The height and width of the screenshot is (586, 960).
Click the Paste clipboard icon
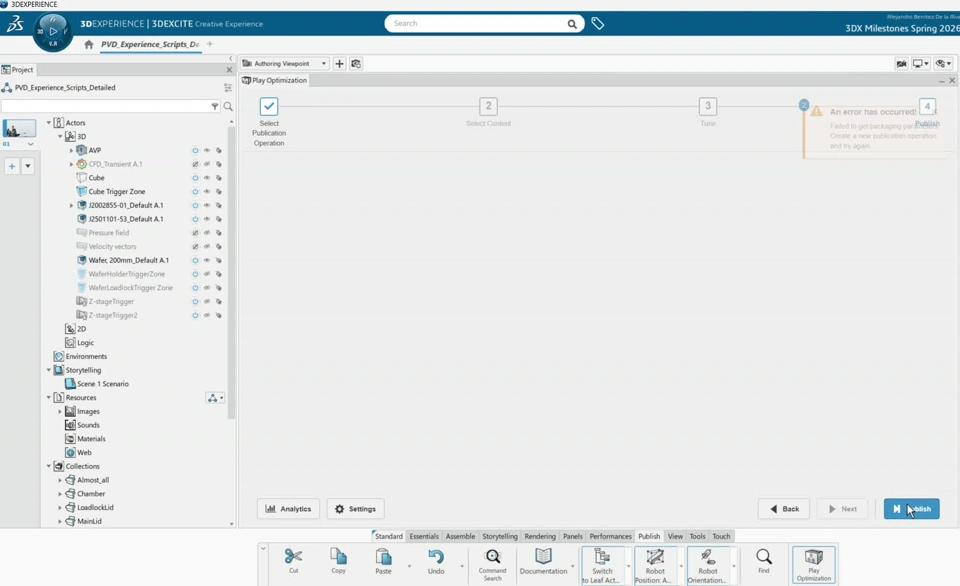click(x=383, y=557)
